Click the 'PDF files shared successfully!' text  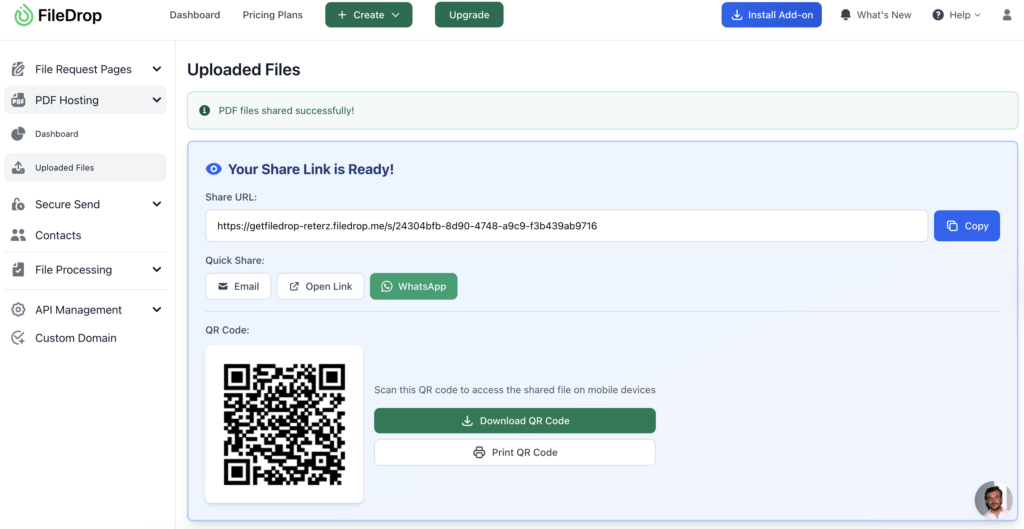coord(286,110)
